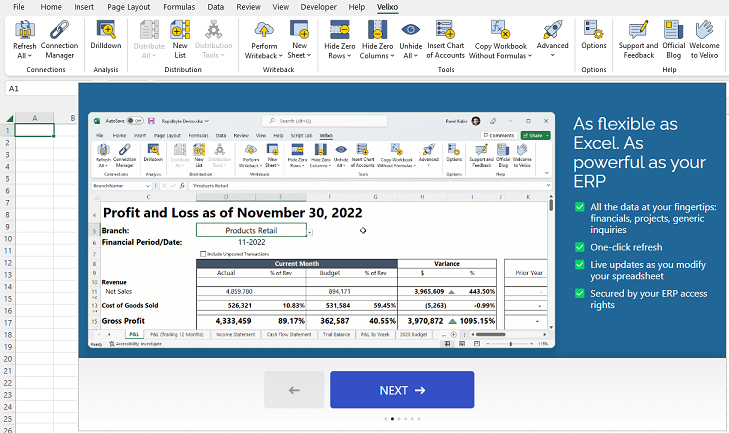Switch to the Home tab

51,7
